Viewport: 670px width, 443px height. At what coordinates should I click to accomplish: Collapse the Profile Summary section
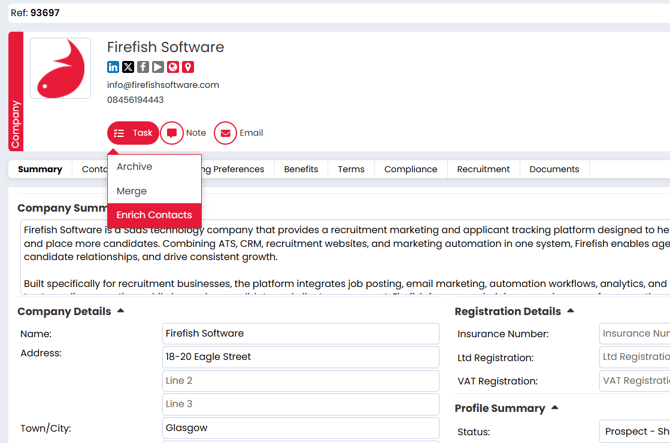coord(555,408)
